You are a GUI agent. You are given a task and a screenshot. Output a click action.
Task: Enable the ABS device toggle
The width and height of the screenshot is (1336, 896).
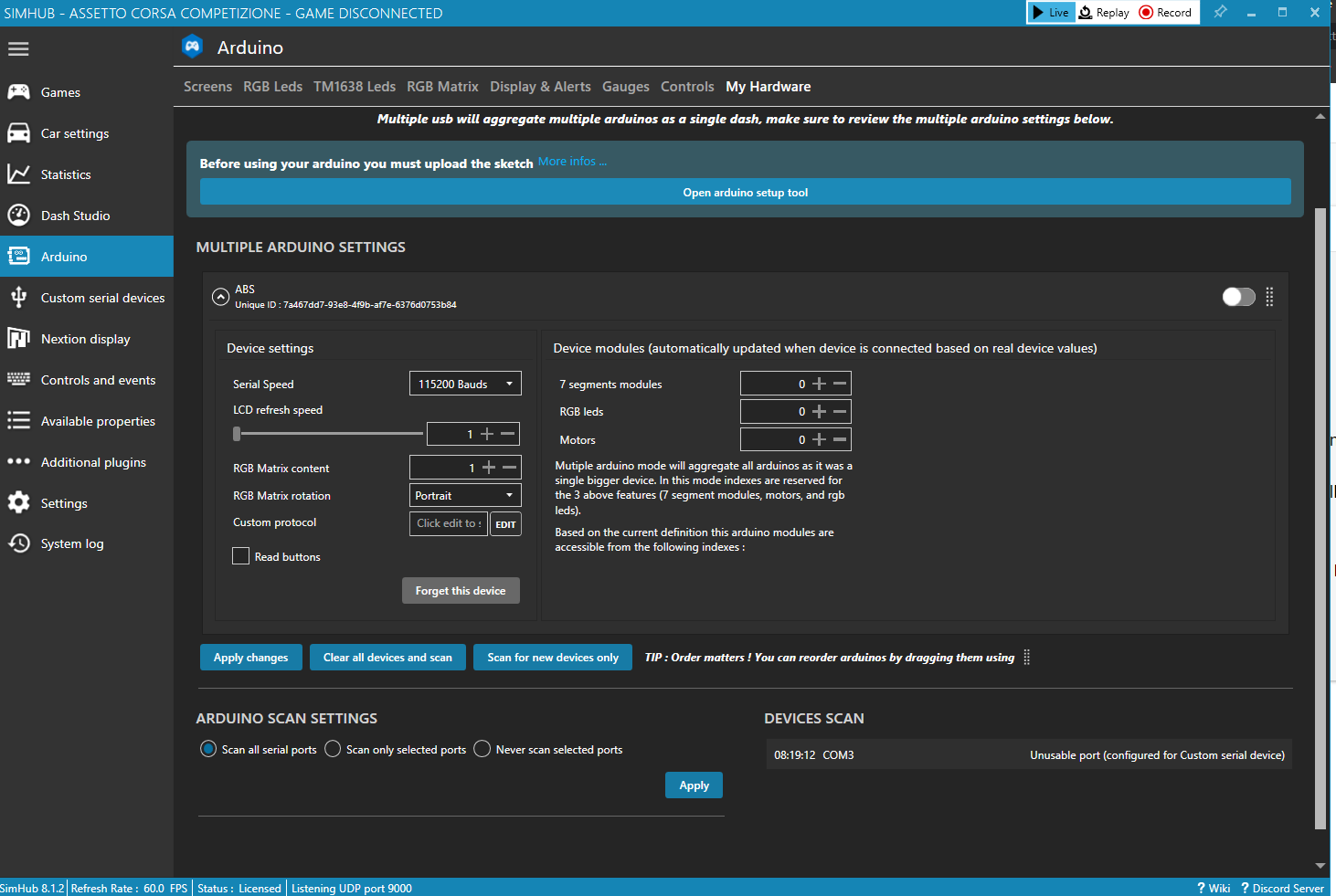point(1238,296)
